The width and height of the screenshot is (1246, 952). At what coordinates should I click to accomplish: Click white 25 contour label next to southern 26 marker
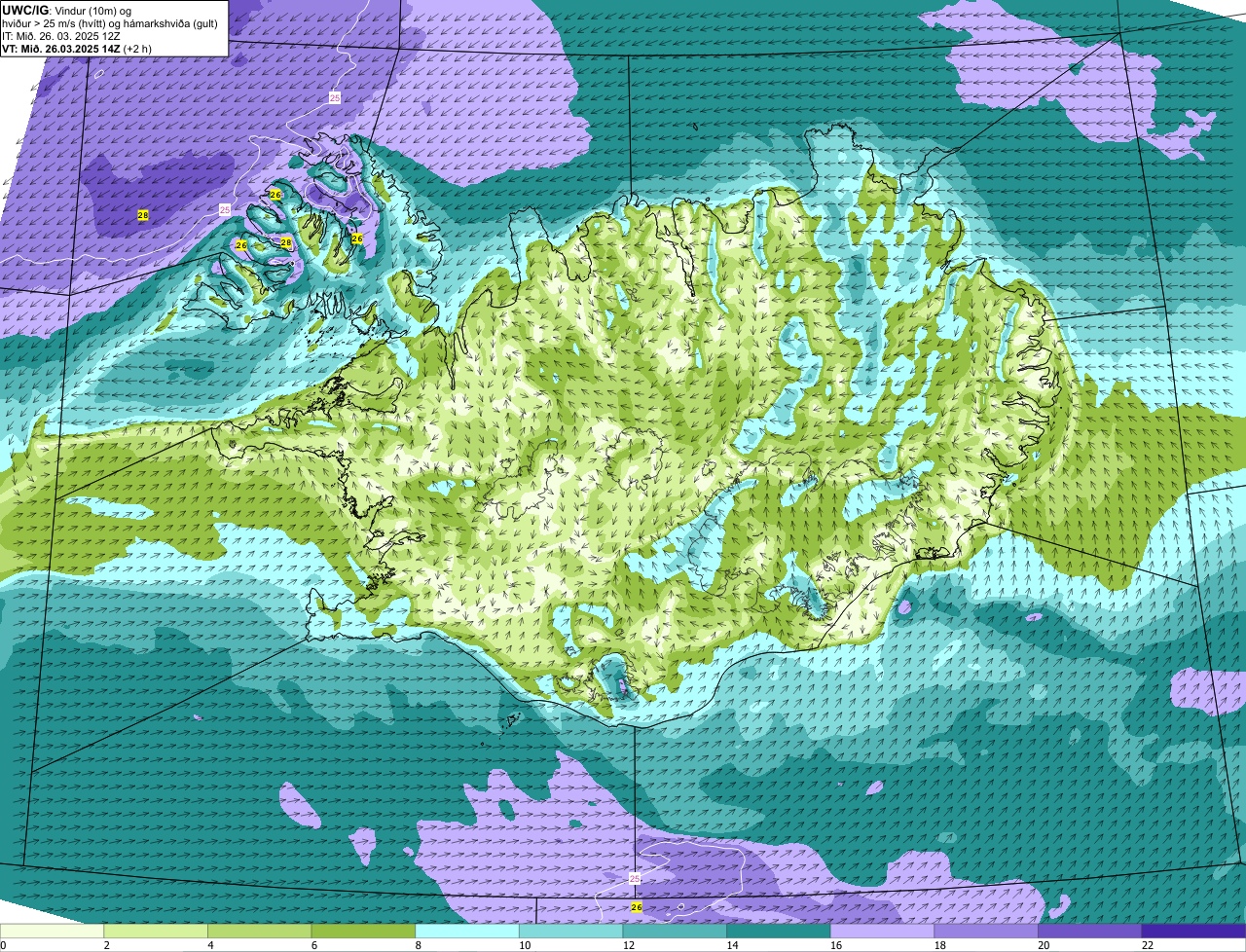click(x=635, y=879)
